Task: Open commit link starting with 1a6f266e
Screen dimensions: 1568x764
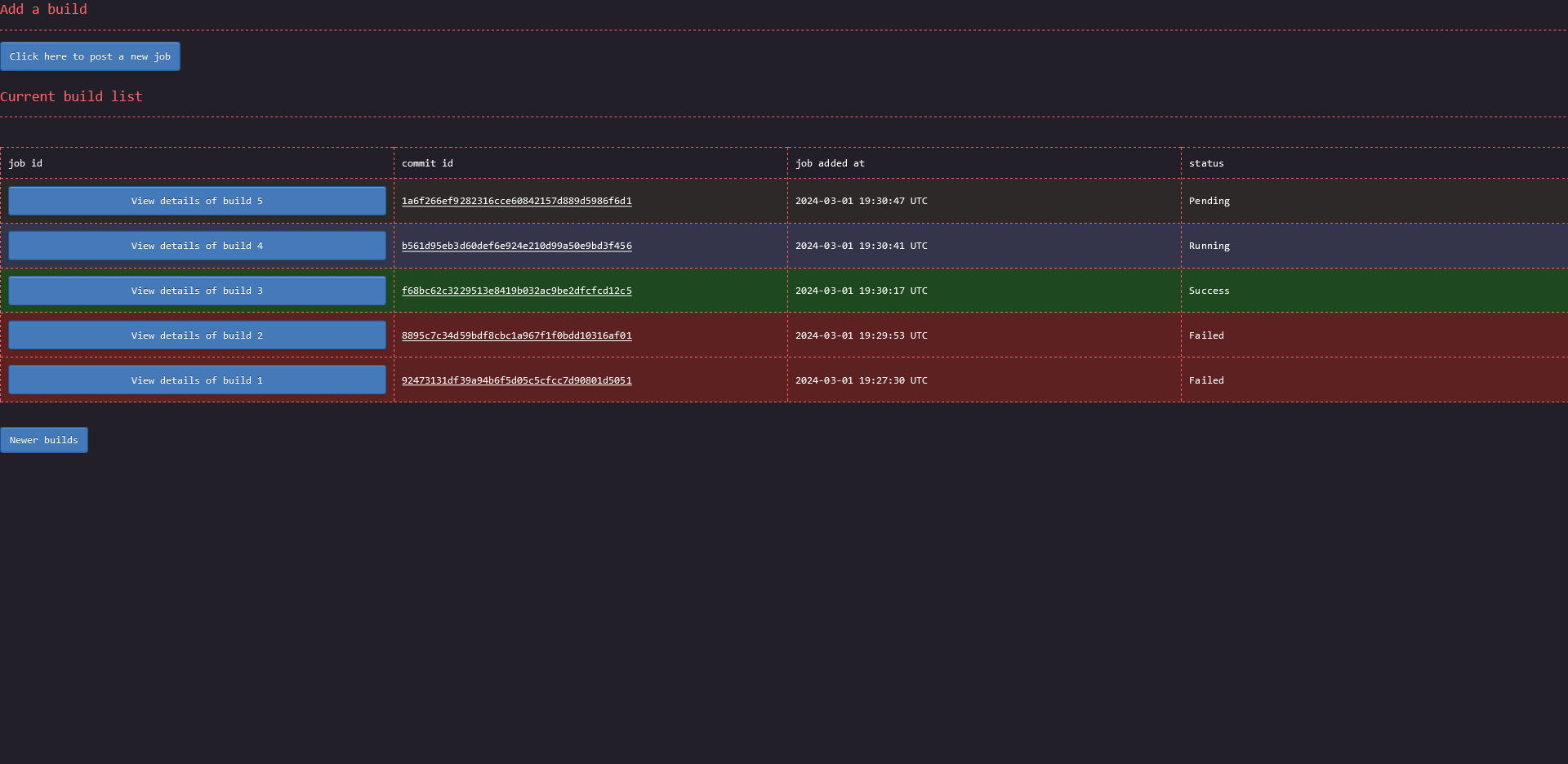Action: pyautogui.click(x=516, y=201)
